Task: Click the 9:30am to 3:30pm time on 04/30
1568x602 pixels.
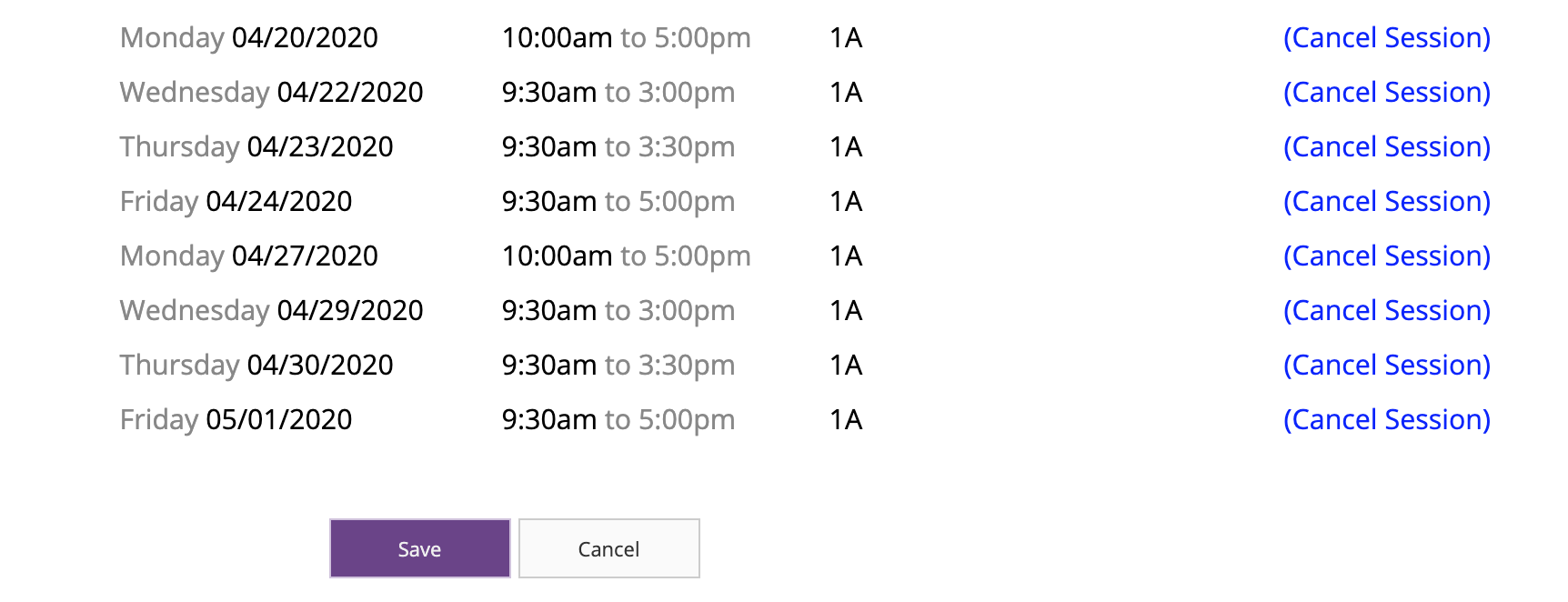Action: pos(618,366)
